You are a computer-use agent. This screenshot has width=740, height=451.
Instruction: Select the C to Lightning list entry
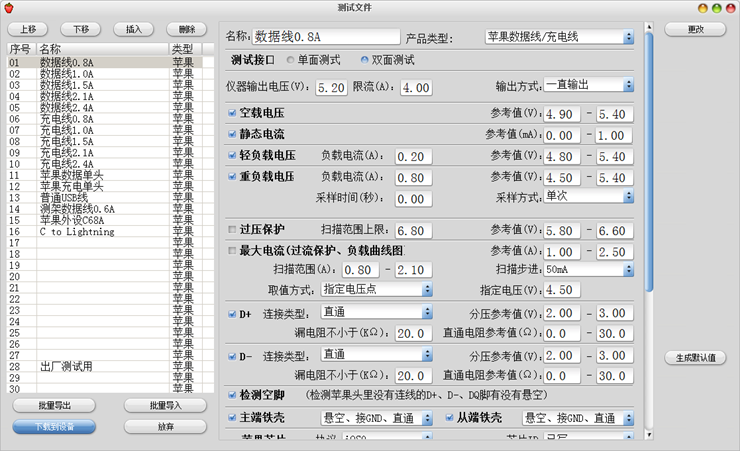tap(77, 231)
